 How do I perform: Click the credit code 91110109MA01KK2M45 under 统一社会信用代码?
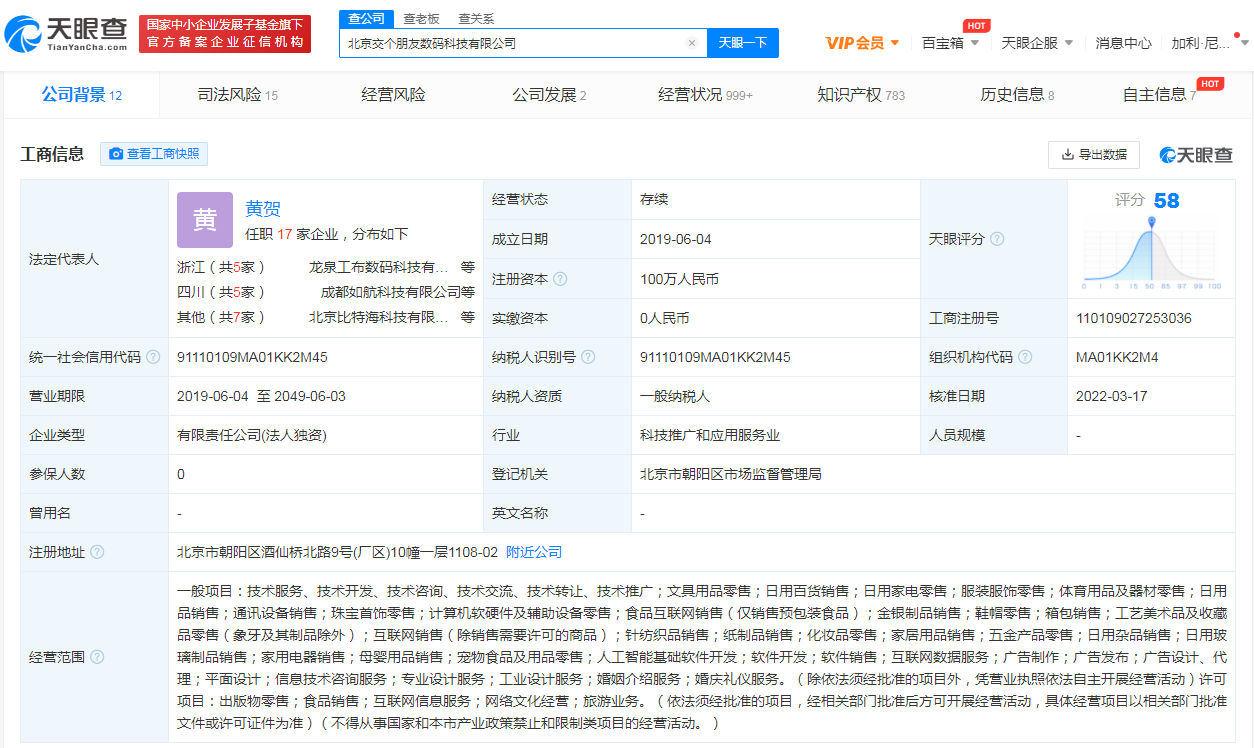click(252, 357)
